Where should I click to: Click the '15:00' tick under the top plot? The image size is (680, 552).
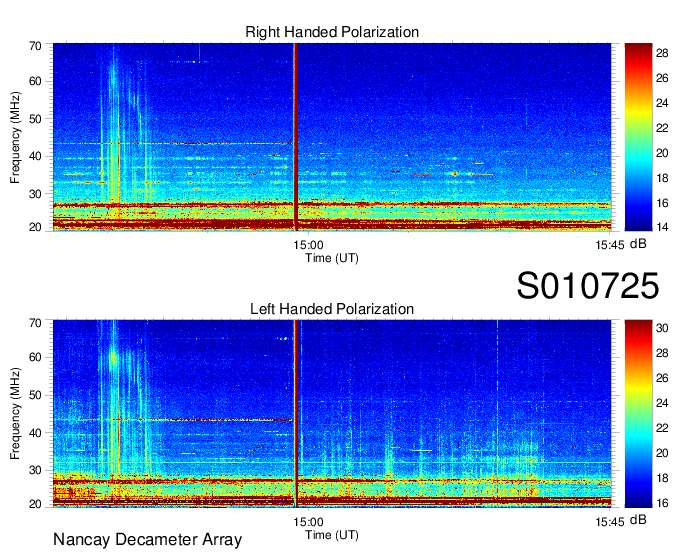pyautogui.click(x=308, y=245)
